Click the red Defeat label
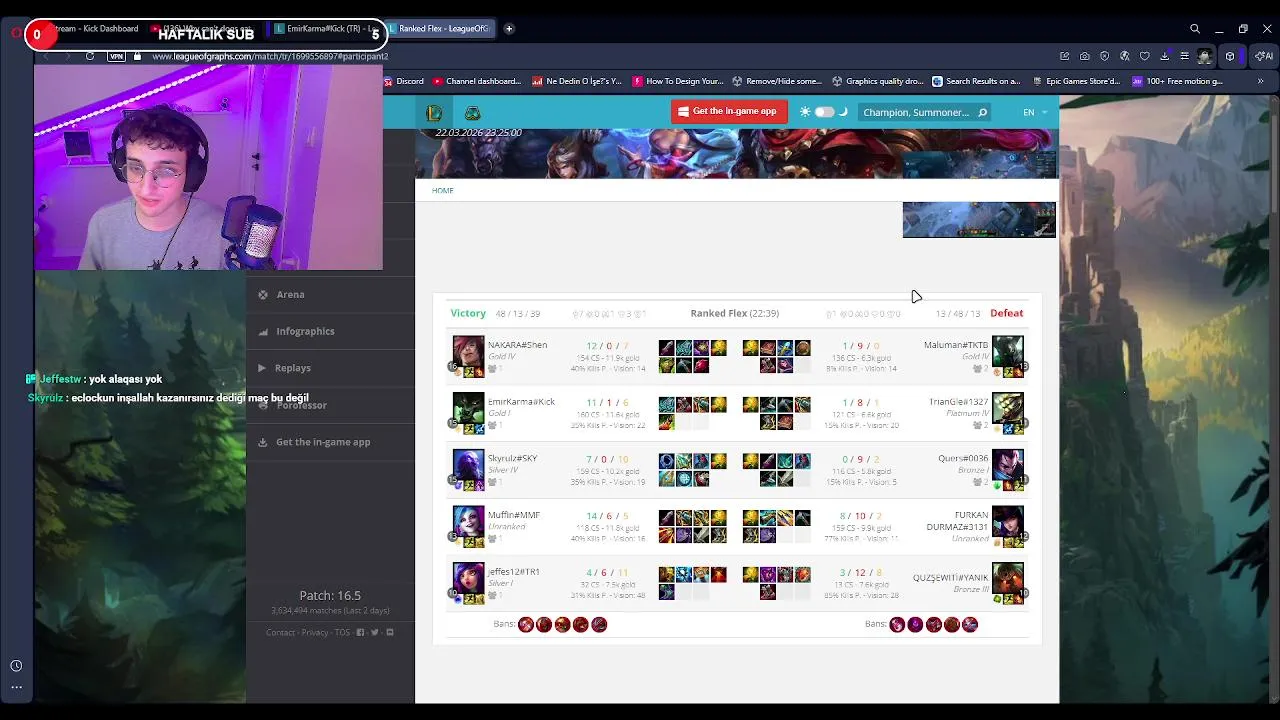1280x720 pixels. tap(1007, 313)
